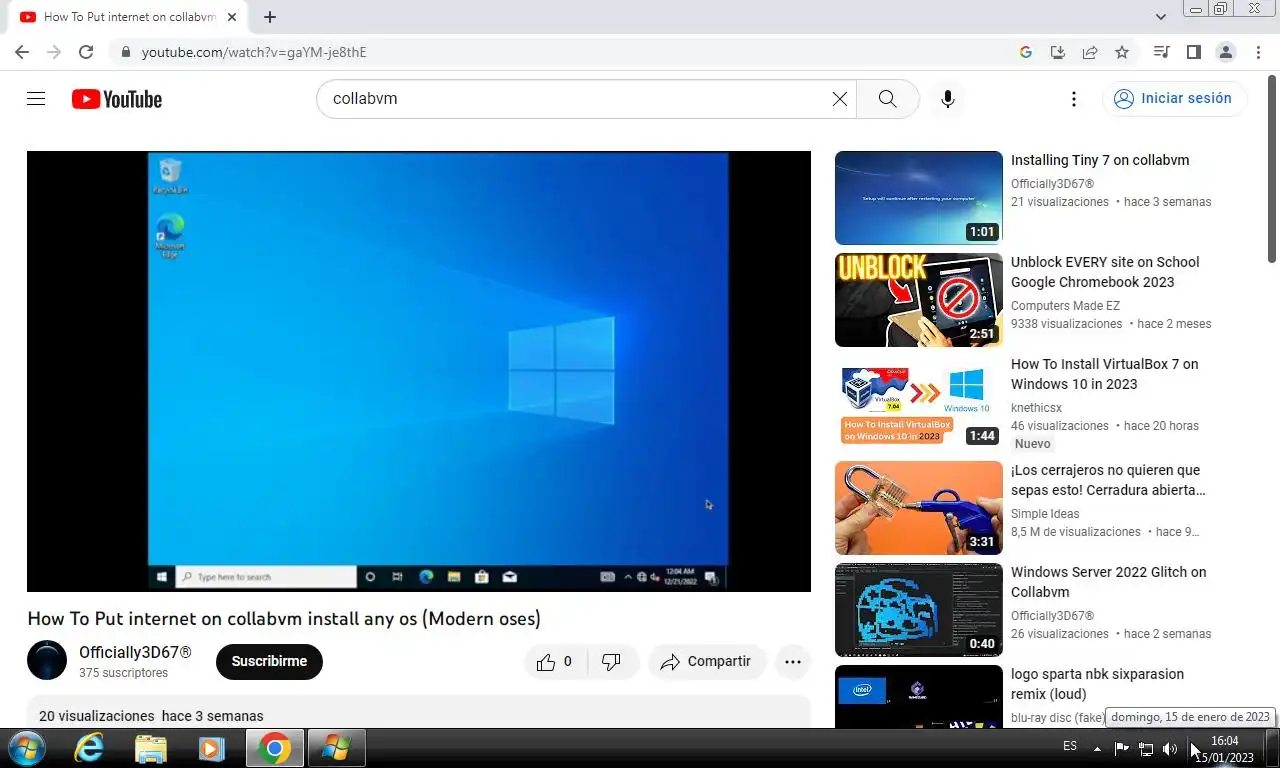Image resolution: width=1280 pixels, height=768 pixels.
Task: Open YouTube settings three-dot menu
Action: 1073,99
